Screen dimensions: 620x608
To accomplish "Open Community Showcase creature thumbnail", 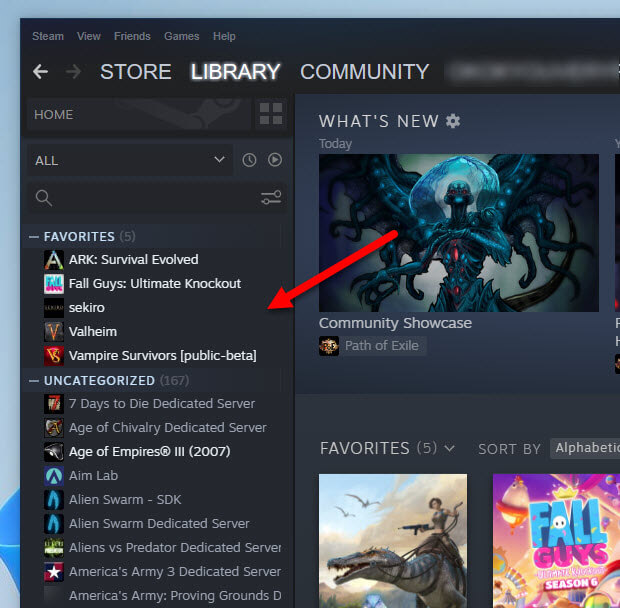I will (459, 233).
